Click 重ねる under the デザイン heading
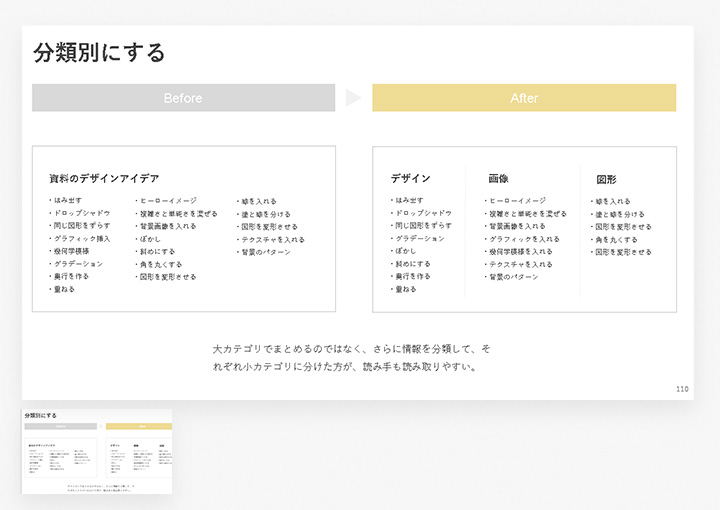The height and width of the screenshot is (510, 720). [406, 289]
